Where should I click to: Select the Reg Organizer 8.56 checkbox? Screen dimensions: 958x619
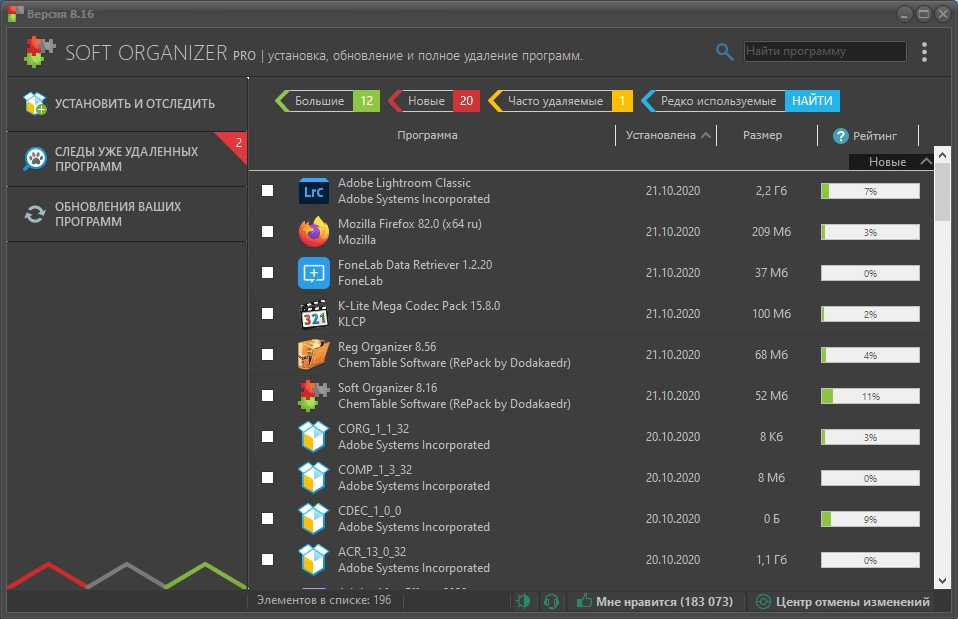268,354
